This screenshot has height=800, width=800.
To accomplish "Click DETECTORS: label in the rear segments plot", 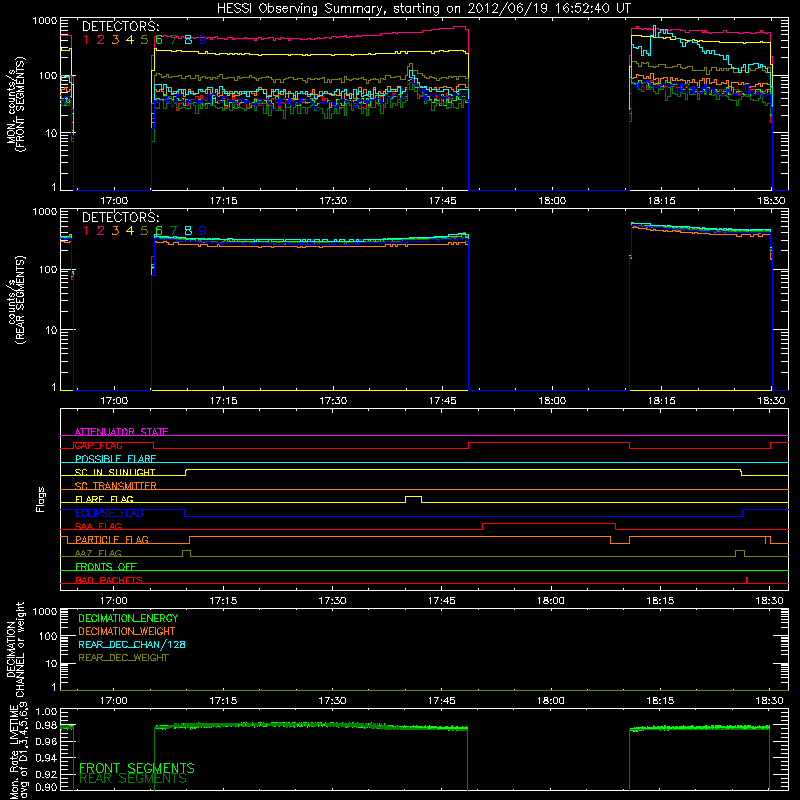I will (120, 218).
